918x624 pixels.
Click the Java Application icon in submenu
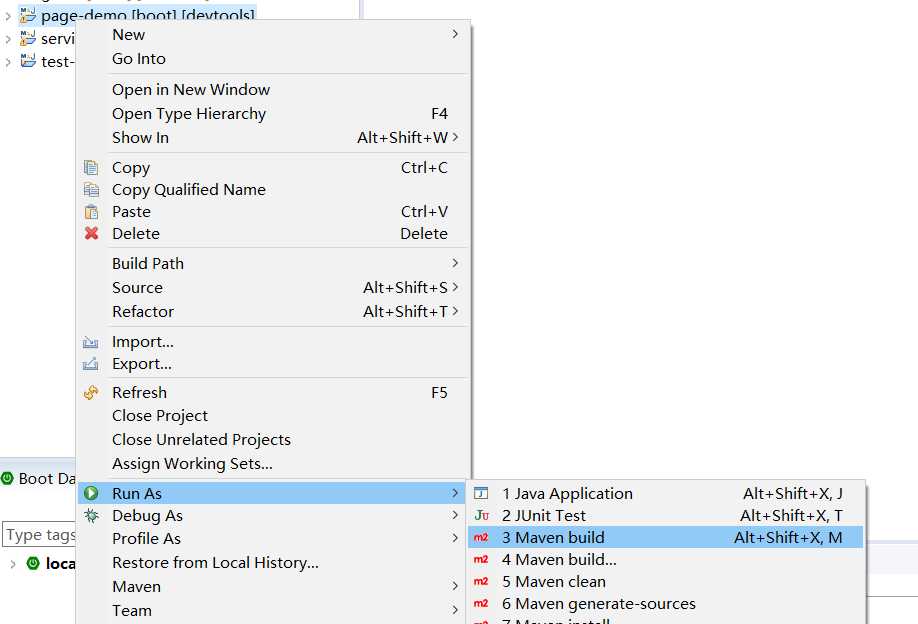(481, 494)
